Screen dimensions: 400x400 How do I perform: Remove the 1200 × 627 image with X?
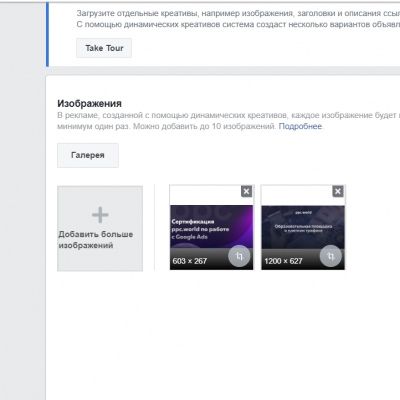click(x=338, y=191)
